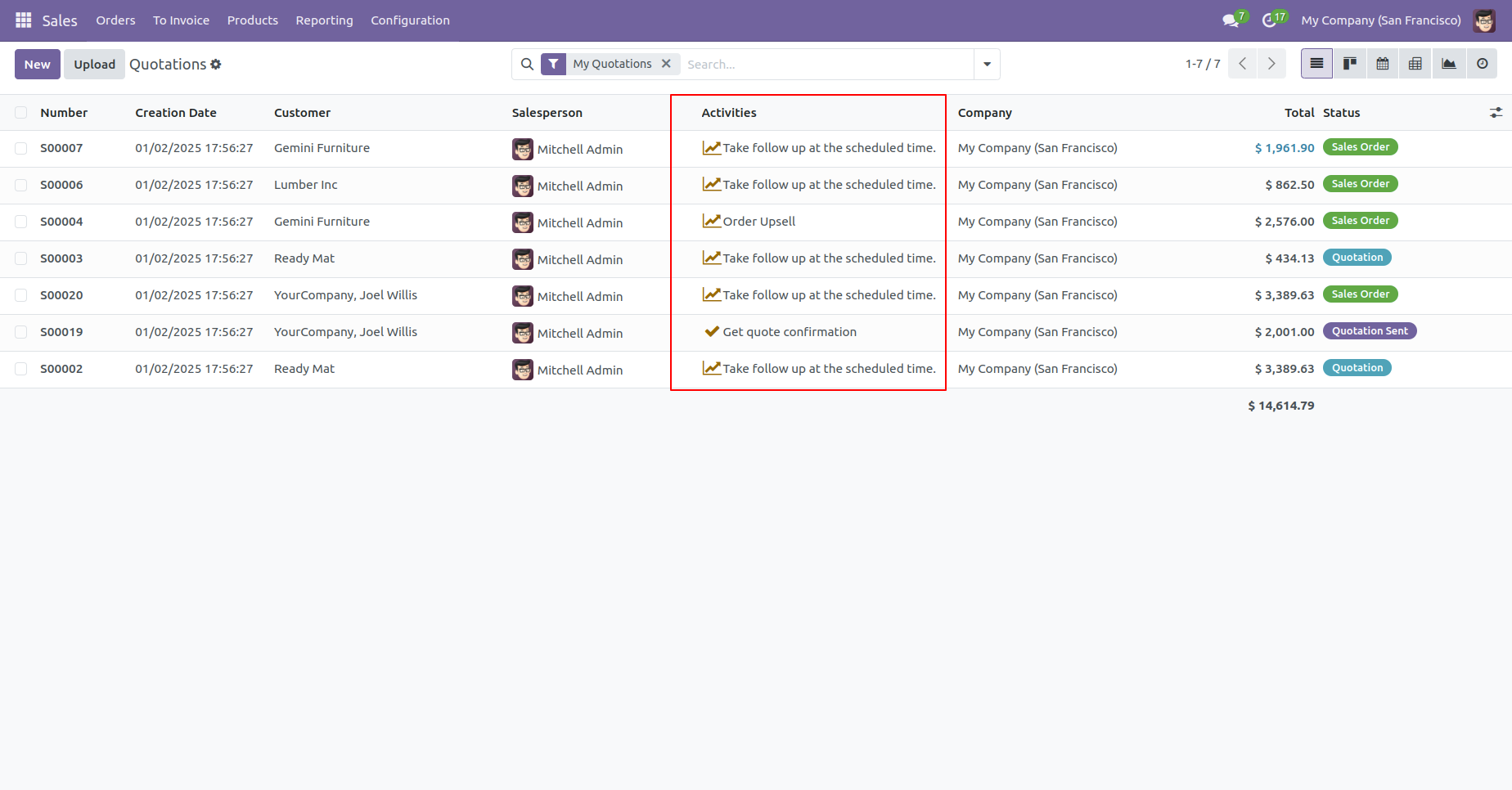
Task: Open the To Invoice menu
Action: pyautogui.click(x=181, y=20)
